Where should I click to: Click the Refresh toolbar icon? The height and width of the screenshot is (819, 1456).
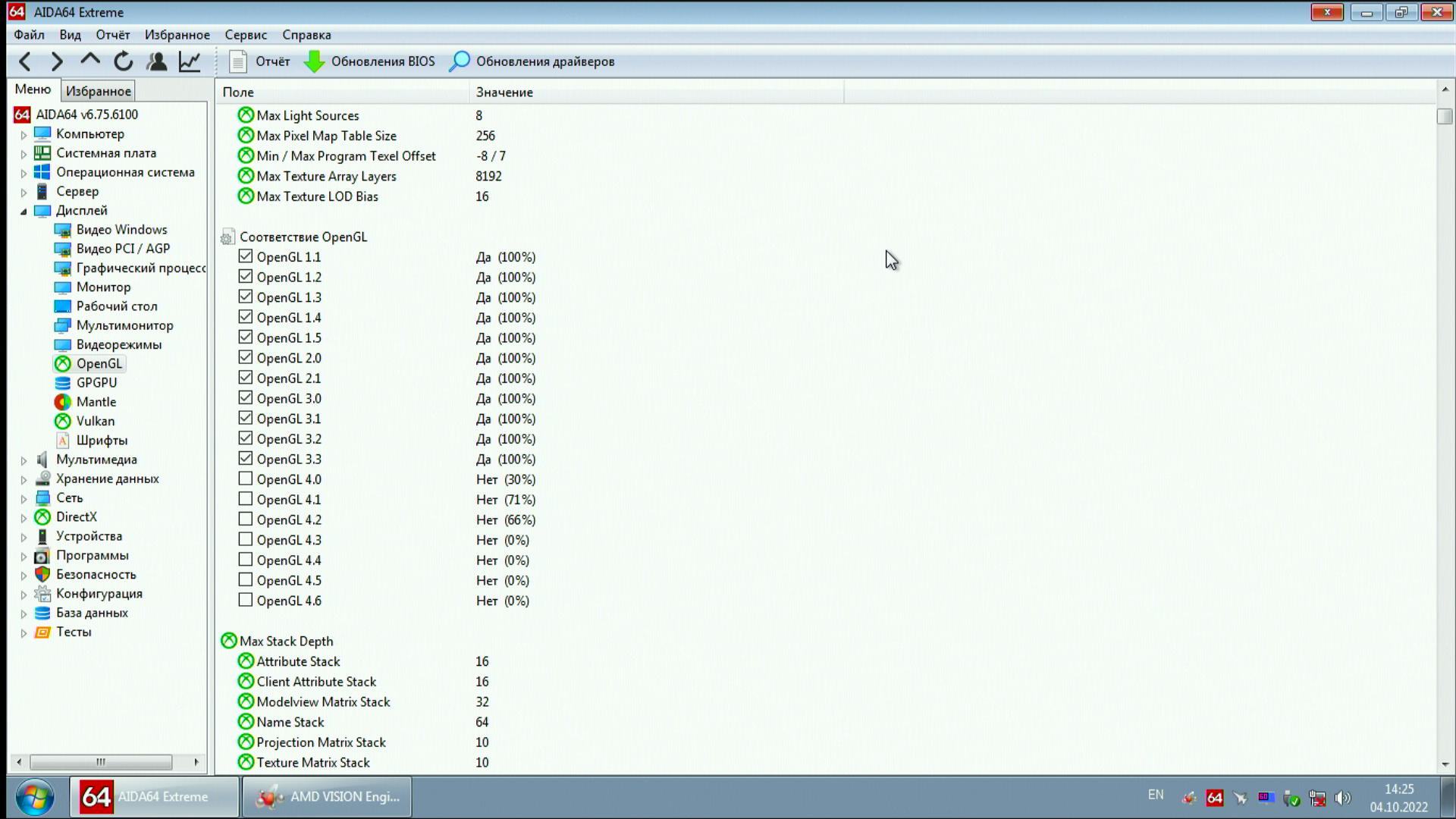(x=123, y=61)
